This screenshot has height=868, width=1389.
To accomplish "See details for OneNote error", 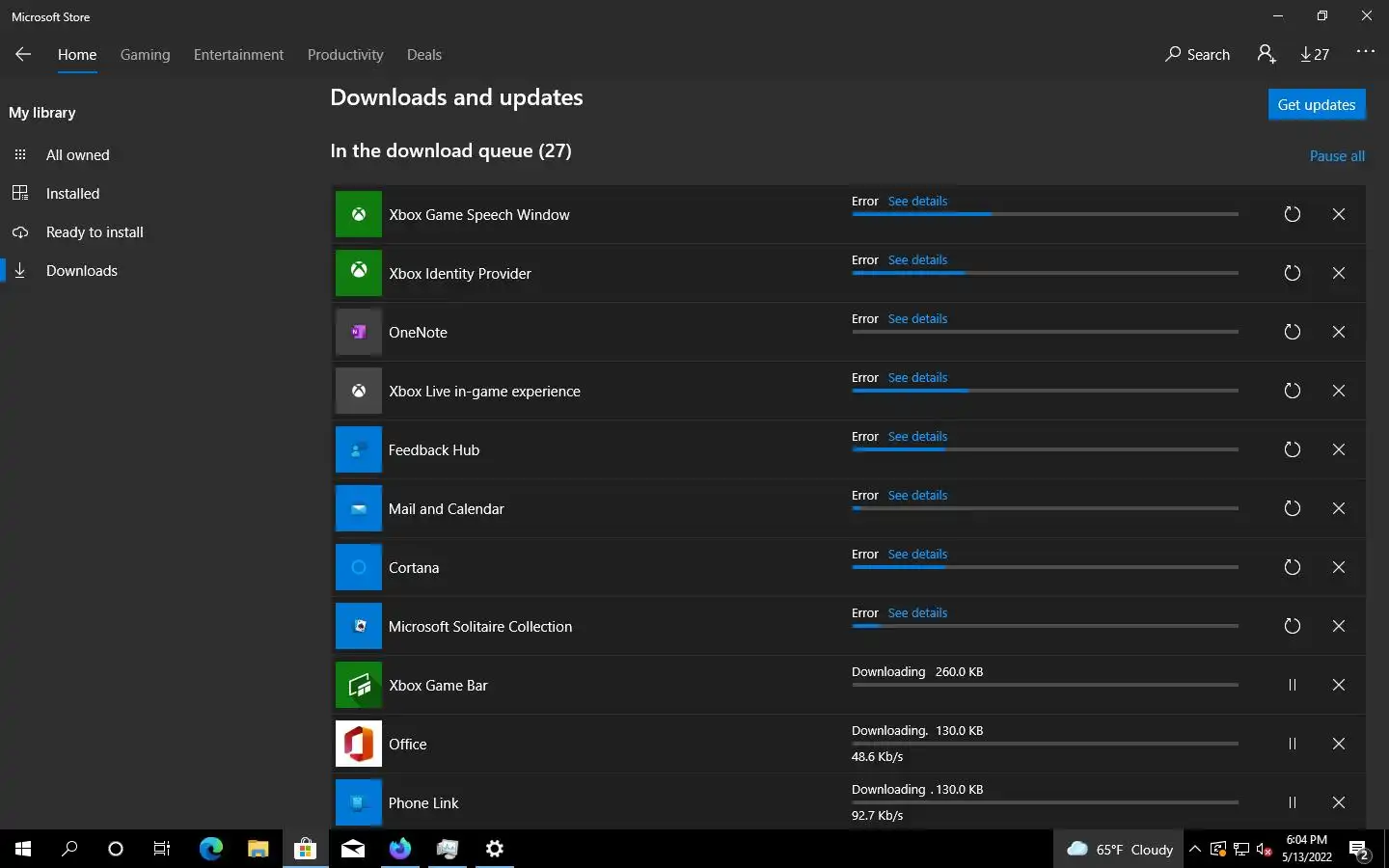I will (917, 319).
